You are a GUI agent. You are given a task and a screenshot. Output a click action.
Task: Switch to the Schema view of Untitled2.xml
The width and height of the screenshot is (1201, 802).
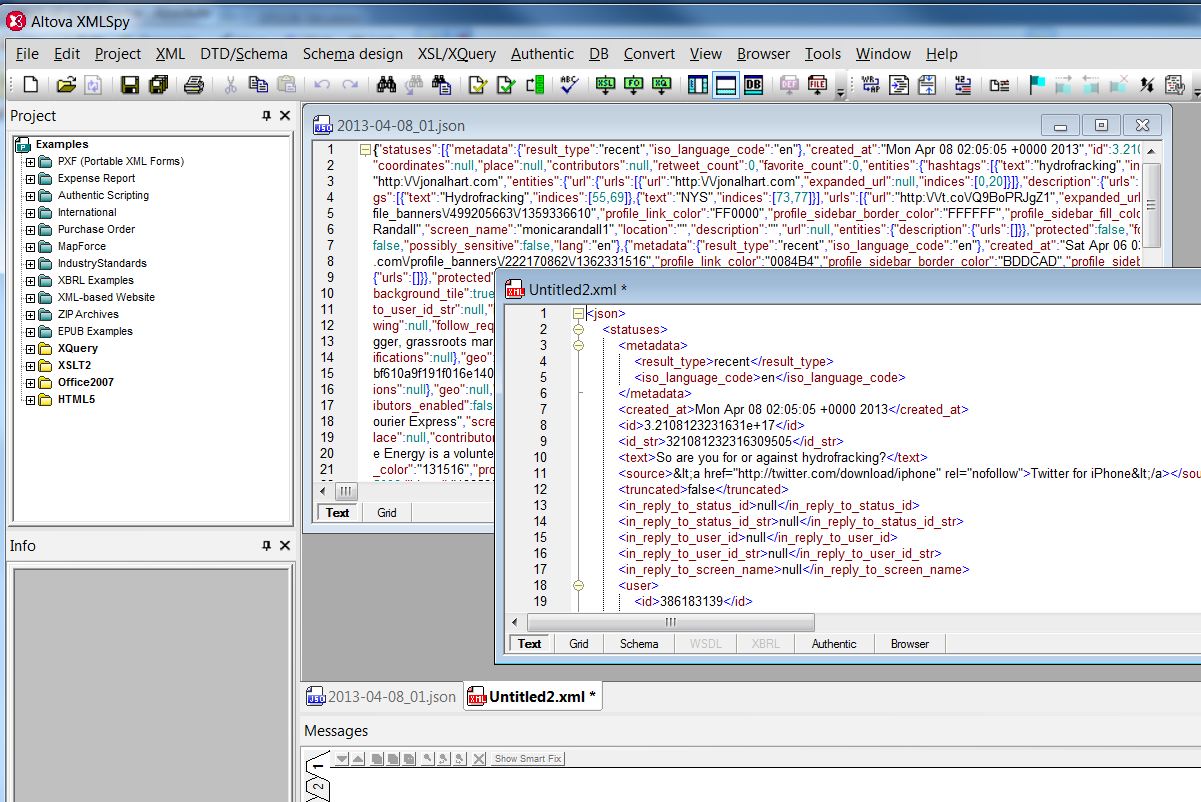click(x=639, y=643)
